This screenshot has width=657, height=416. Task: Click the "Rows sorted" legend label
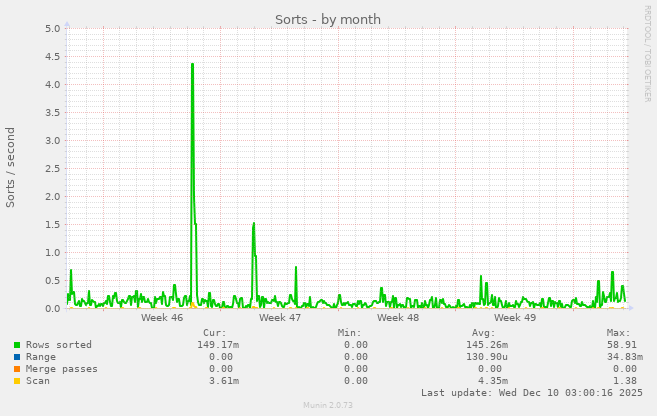58,345
